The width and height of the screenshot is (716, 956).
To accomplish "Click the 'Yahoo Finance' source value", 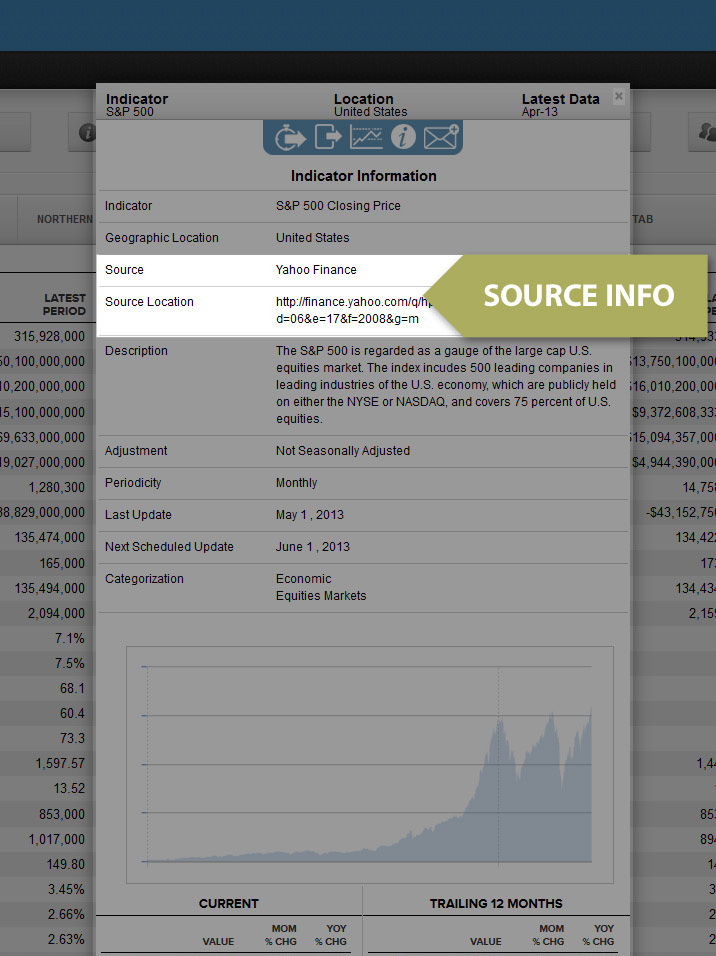I will point(316,269).
